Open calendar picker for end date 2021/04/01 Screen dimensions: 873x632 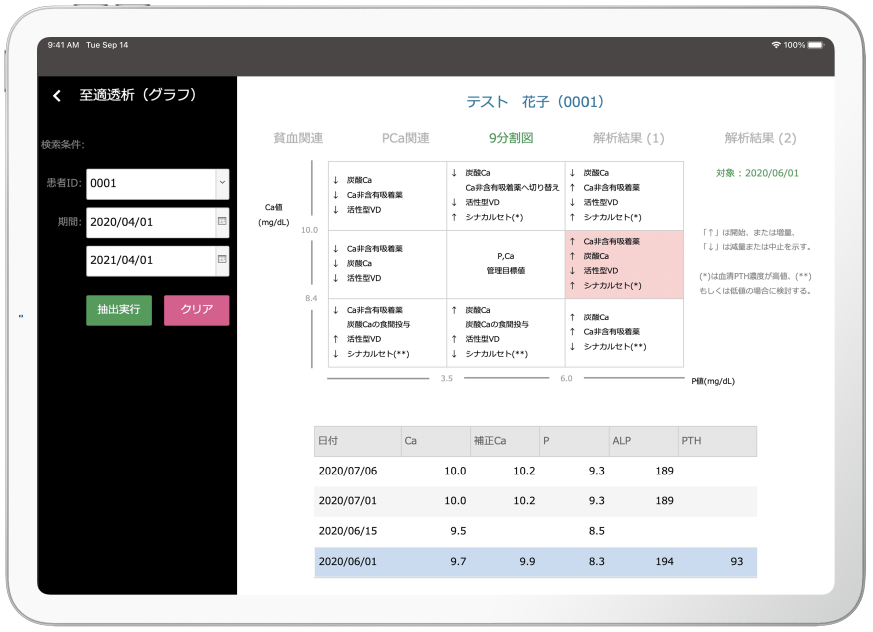point(221,261)
